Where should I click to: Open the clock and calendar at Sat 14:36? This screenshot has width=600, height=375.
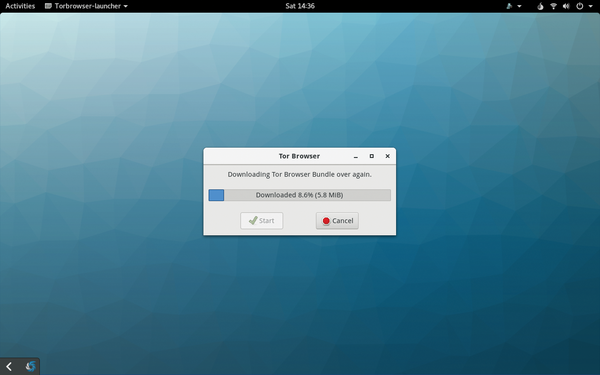pos(300,6)
